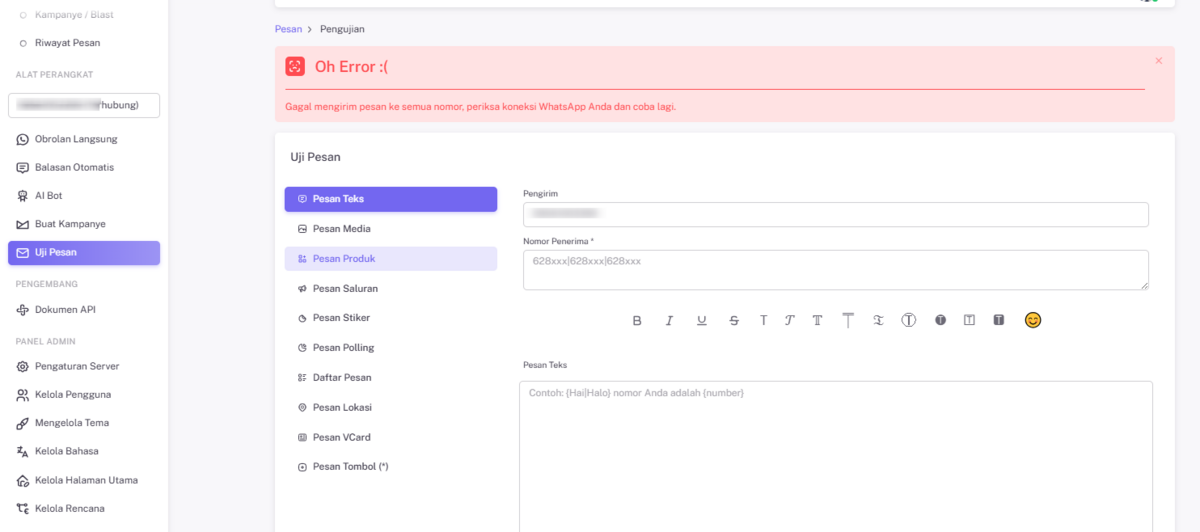Select Pesan Stiker message type
The width and height of the screenshot is (1200, 532).
coord(341,318)
